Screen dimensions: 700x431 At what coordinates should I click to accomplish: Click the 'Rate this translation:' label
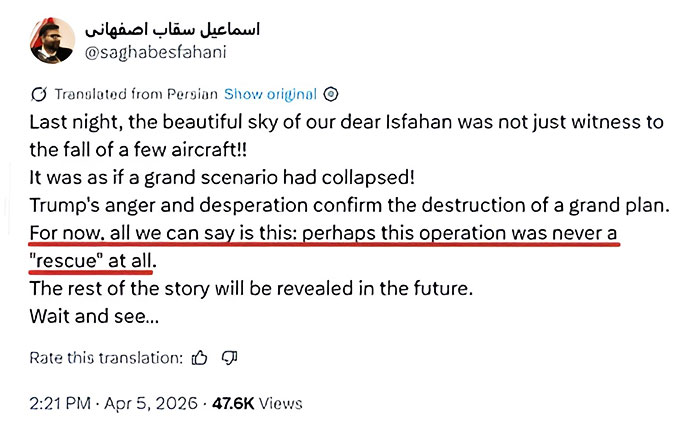[x=106, y=358]
